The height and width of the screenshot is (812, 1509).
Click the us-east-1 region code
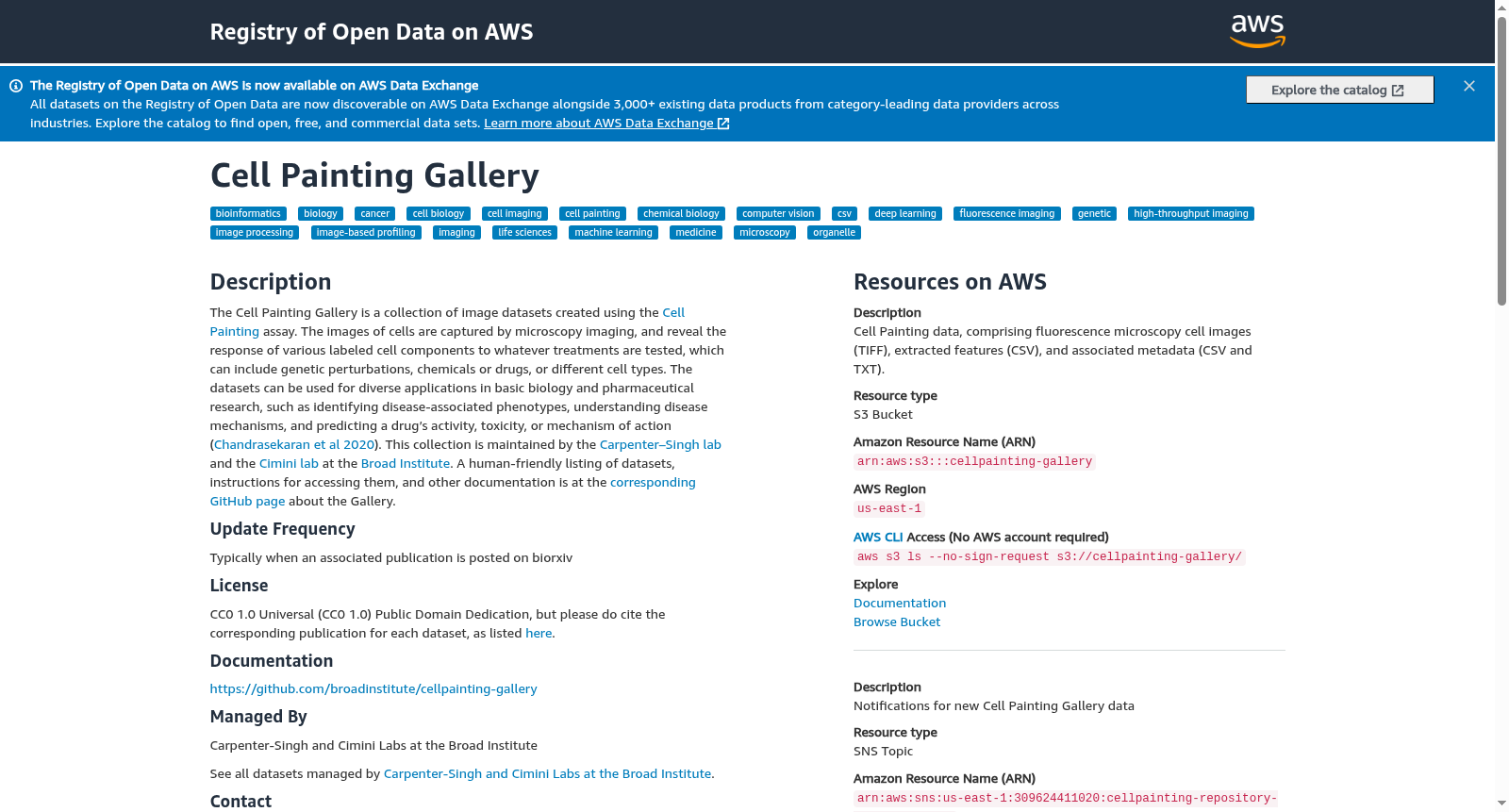pos(889,509)
